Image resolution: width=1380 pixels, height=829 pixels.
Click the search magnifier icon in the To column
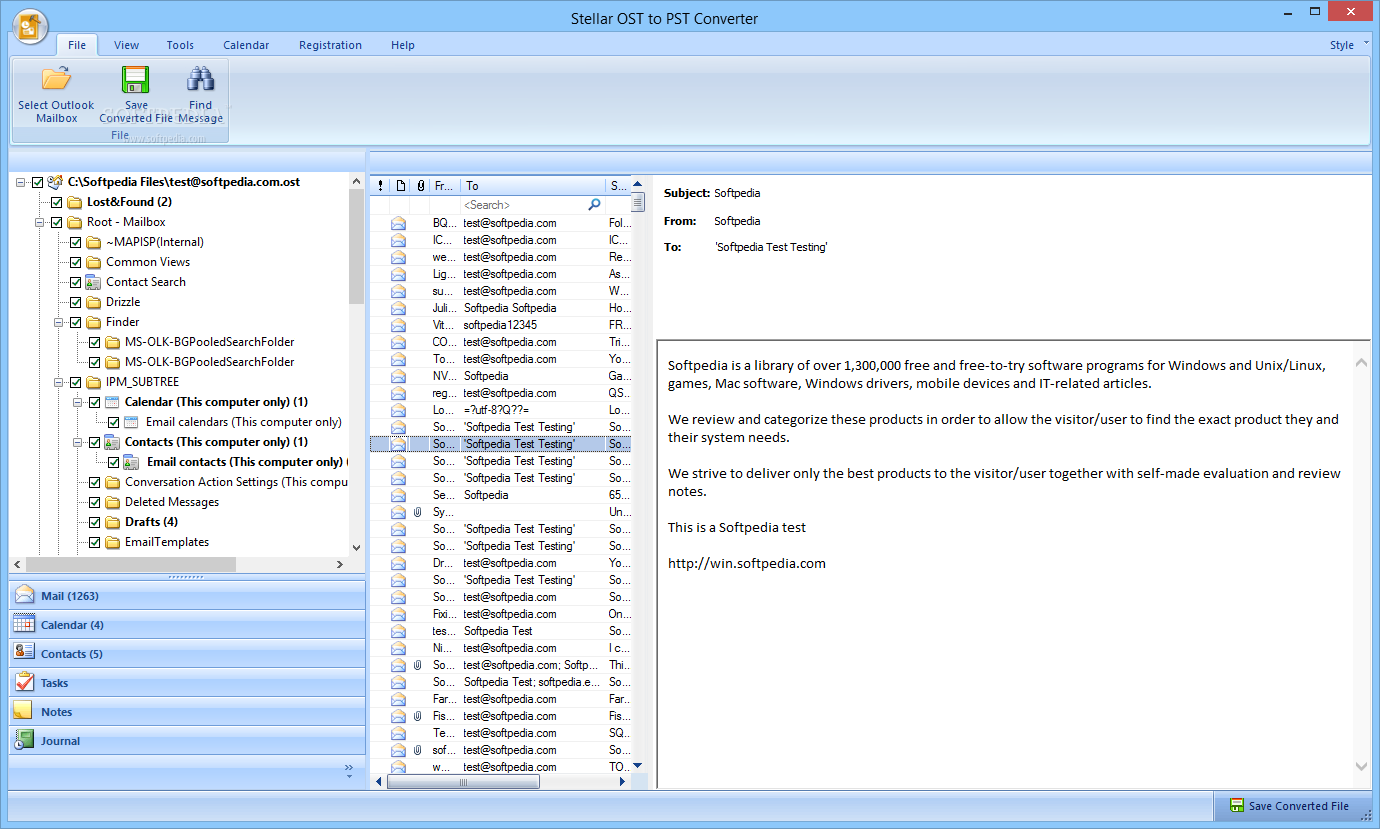point(595,204)
